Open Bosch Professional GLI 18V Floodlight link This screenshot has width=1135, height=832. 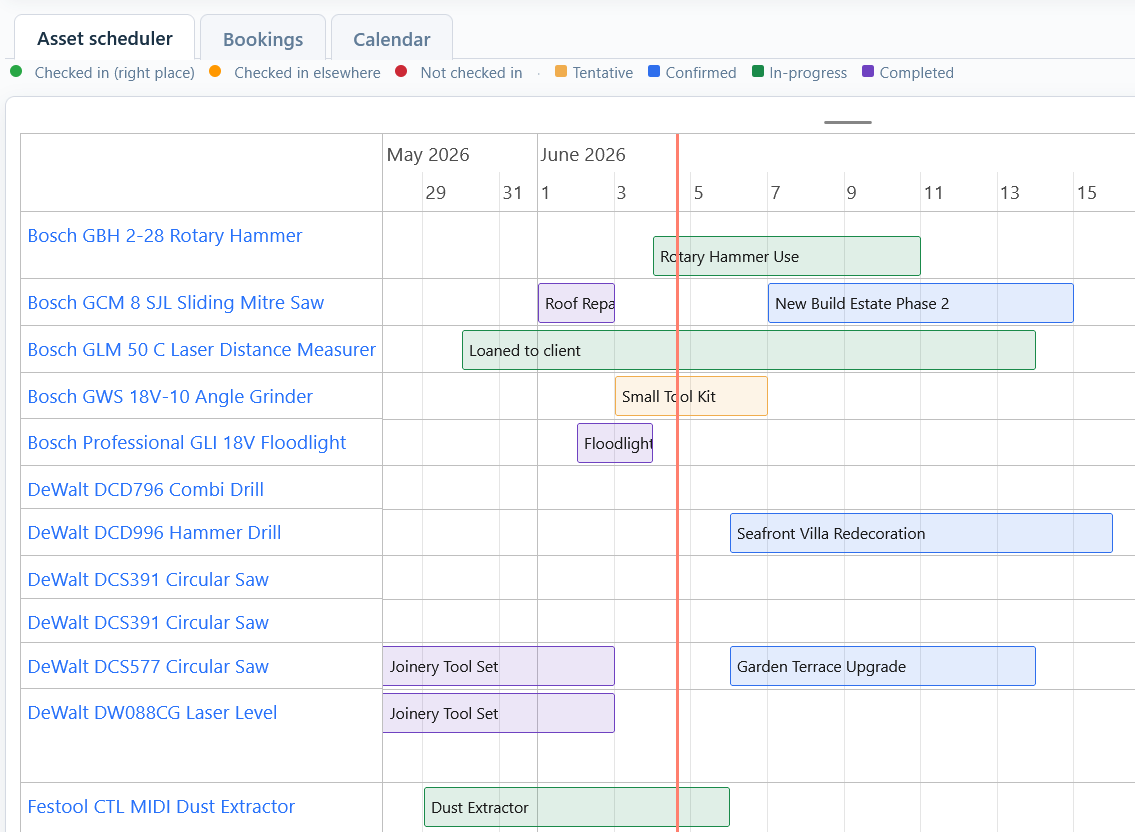[x=187, y=442]
